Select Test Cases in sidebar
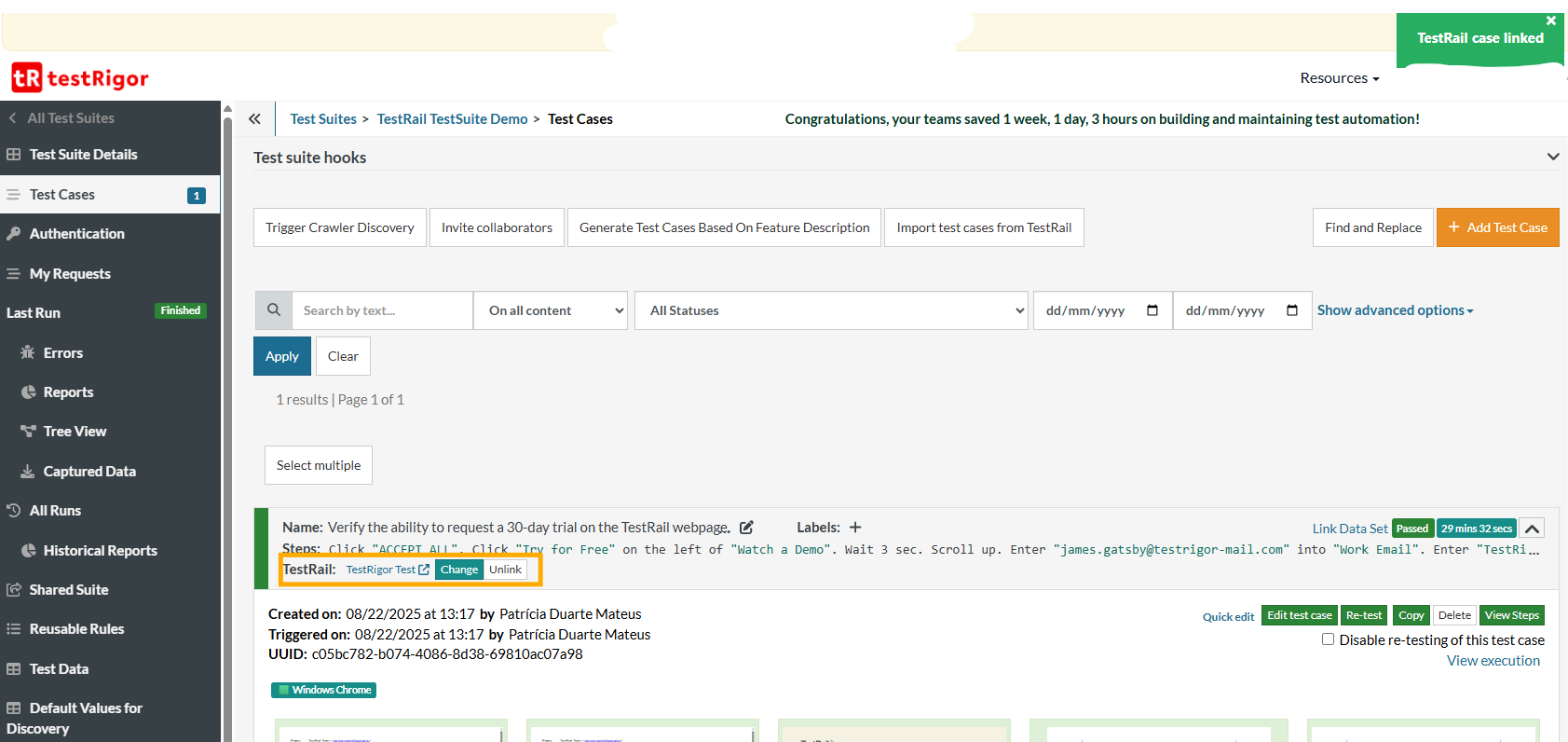The image size is (1568, 742). coord(110,195)
